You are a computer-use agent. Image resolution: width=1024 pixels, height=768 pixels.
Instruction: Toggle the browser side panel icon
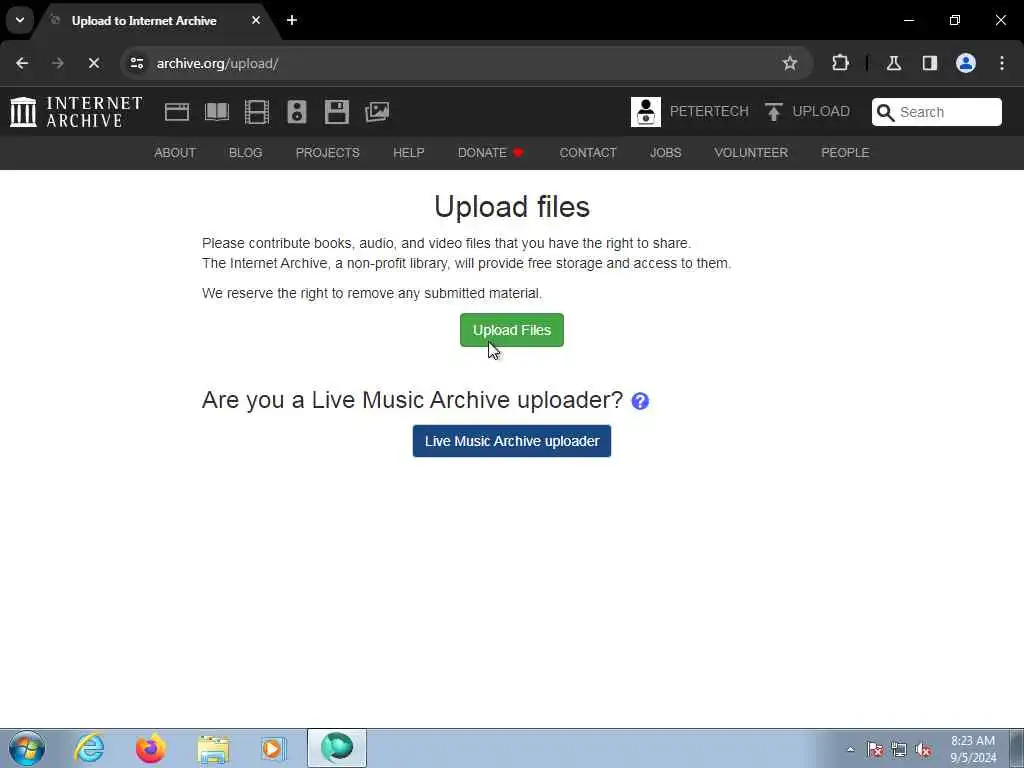pos(930,63)
